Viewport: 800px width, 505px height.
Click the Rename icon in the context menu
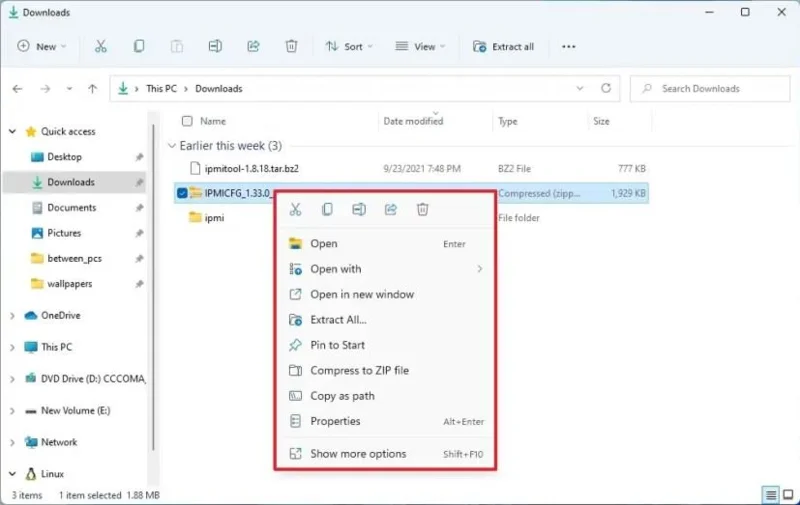(x=359, y=209)
